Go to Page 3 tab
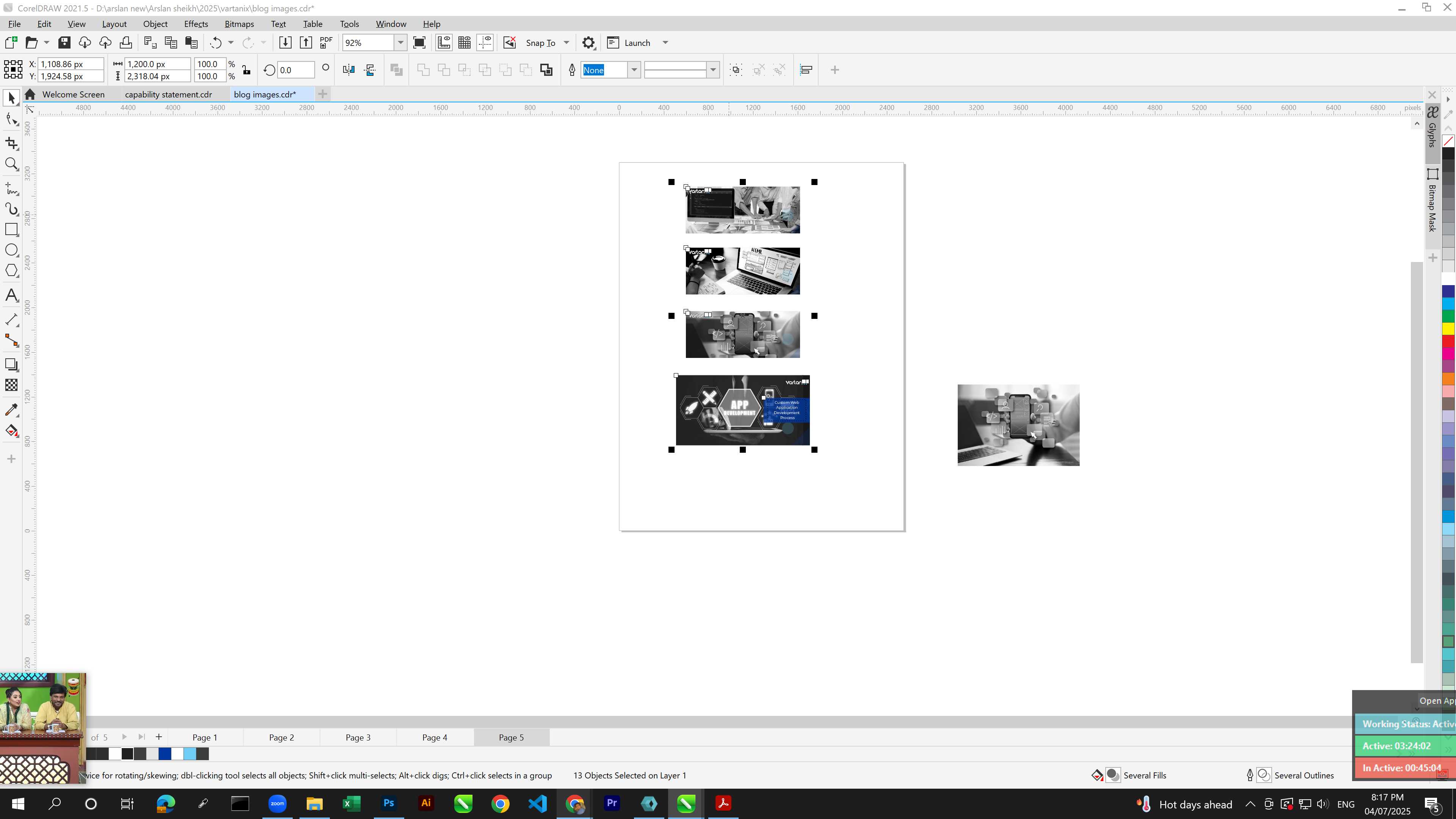 click(x=358, y=737)
